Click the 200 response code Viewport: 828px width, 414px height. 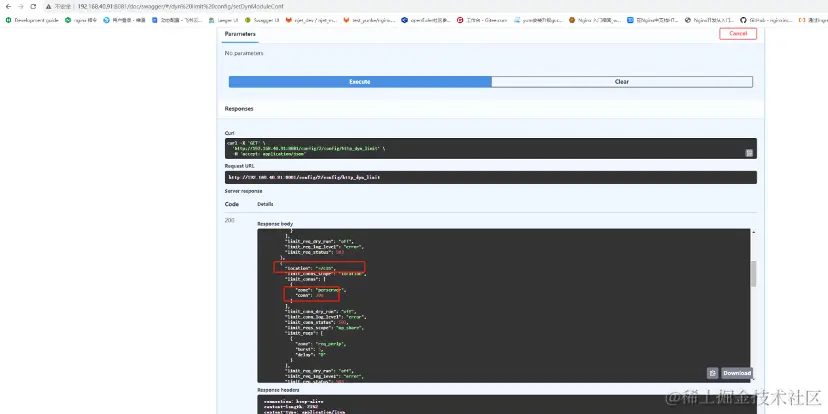point(230,220)
